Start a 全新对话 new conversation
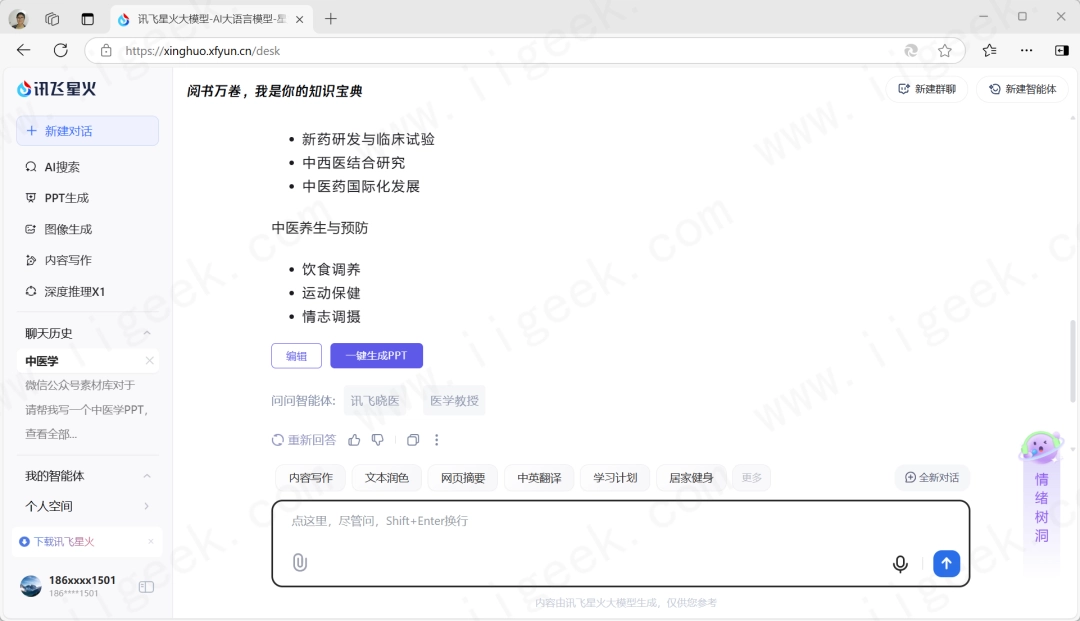This screenshot has height=621, width=1080. click(931, 478)
